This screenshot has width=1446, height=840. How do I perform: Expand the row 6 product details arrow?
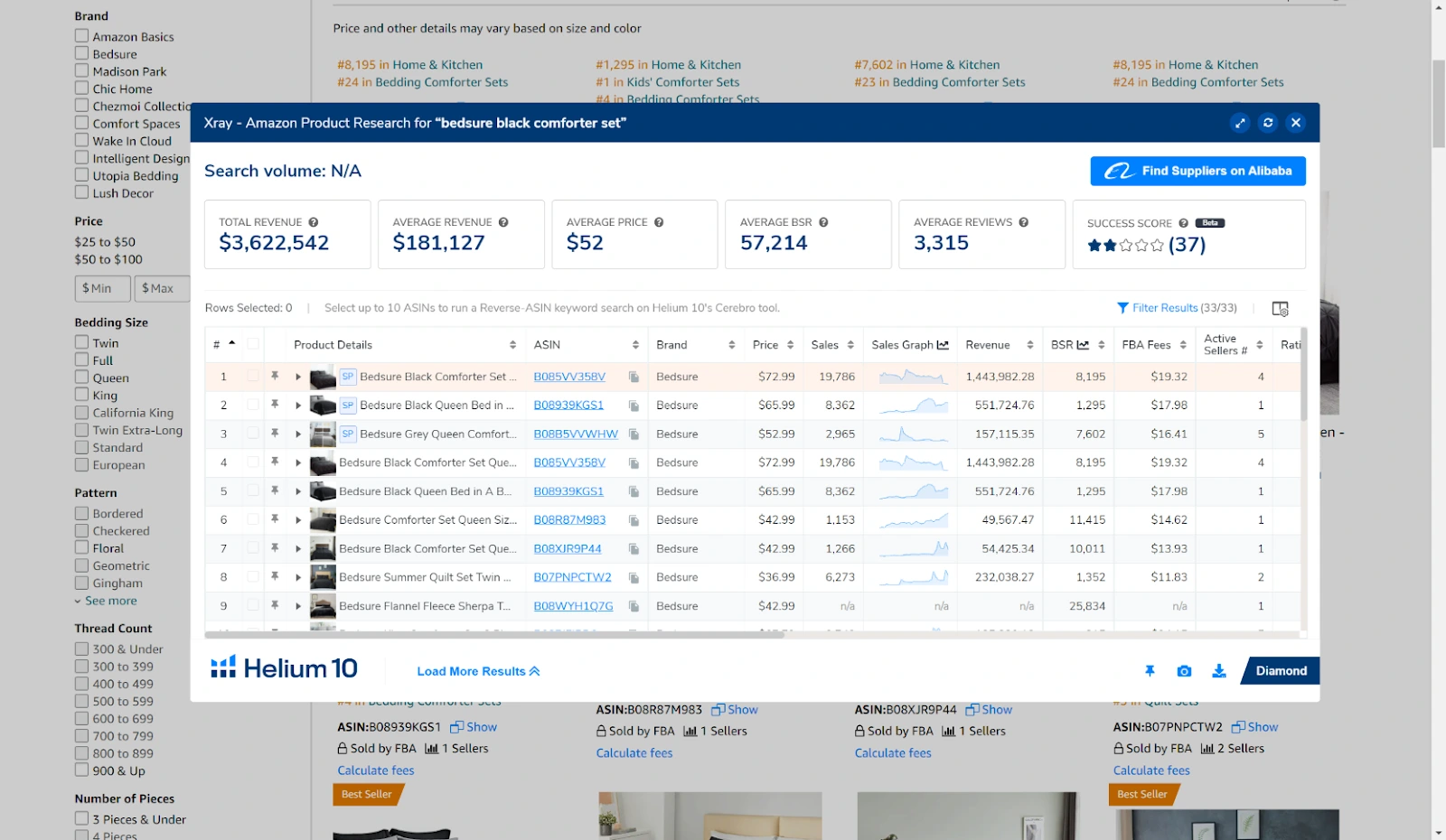click(298, 520)
